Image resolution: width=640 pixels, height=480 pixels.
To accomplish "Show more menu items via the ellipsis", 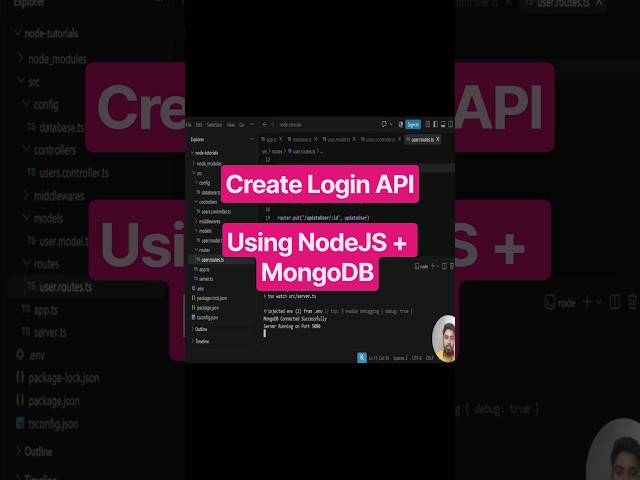I will pos(252,124).
